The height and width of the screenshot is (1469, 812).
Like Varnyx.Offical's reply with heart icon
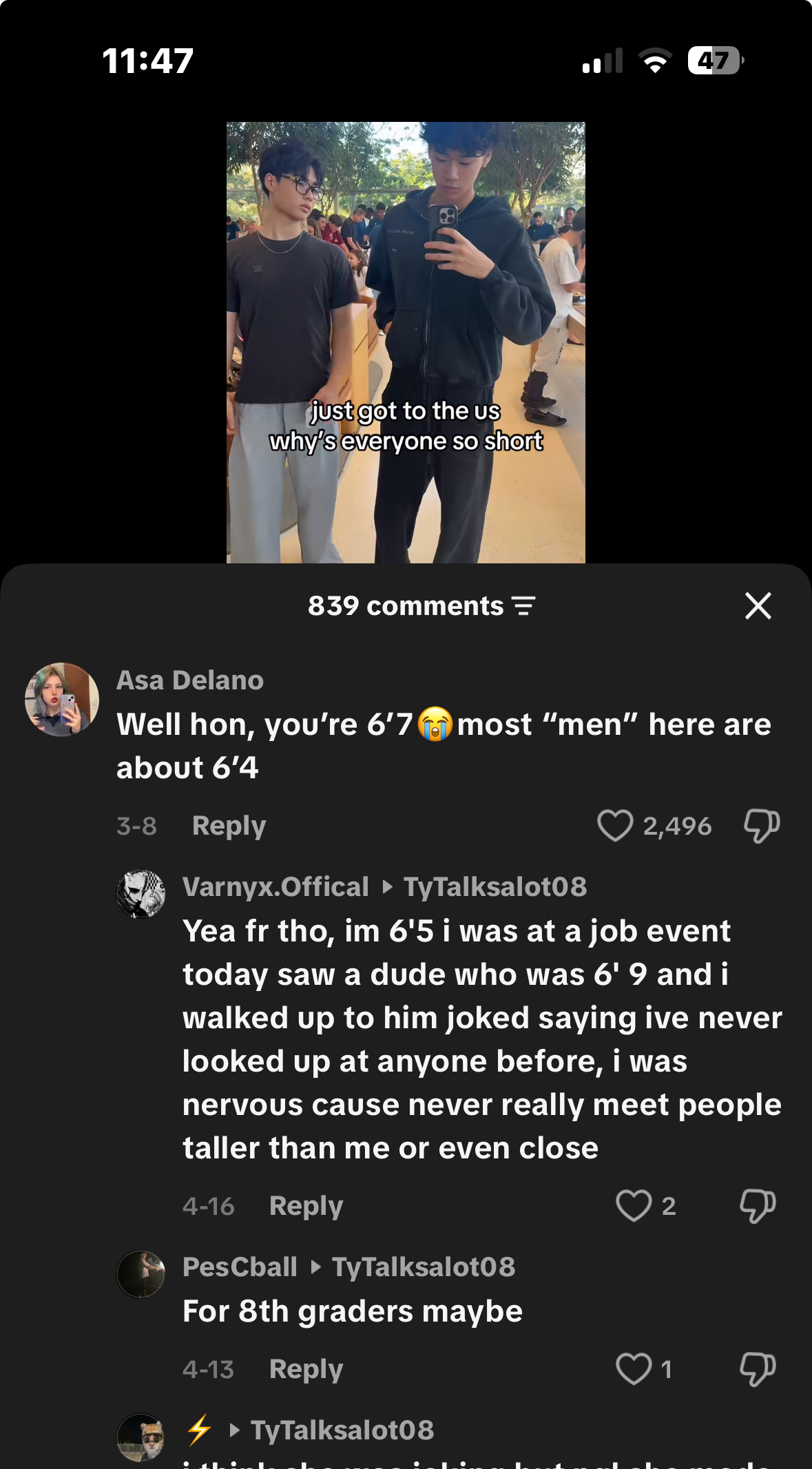[x=634, y=1206]
